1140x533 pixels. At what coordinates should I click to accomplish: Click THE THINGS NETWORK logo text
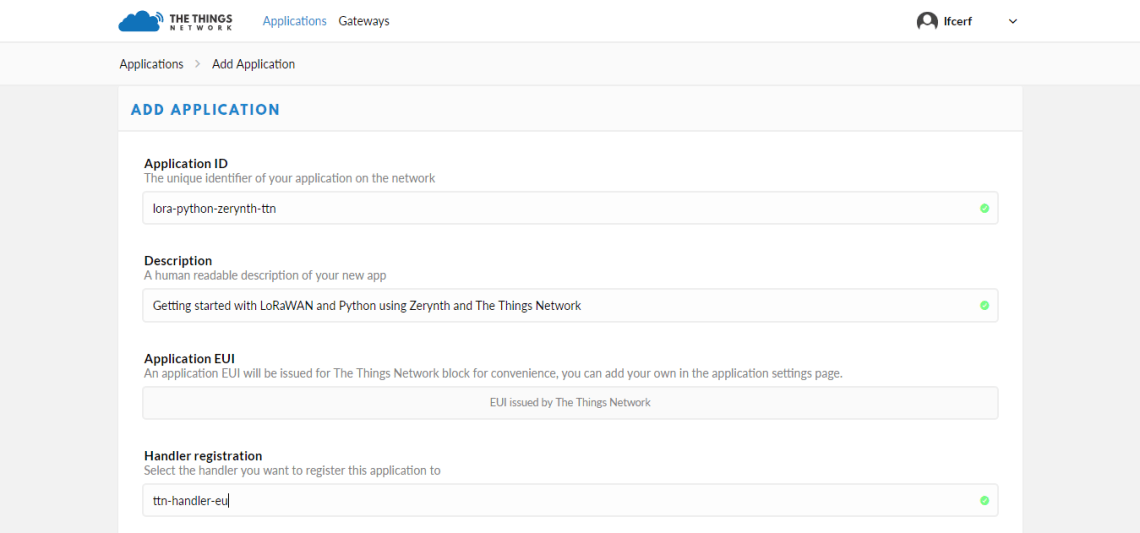point(201,21)
